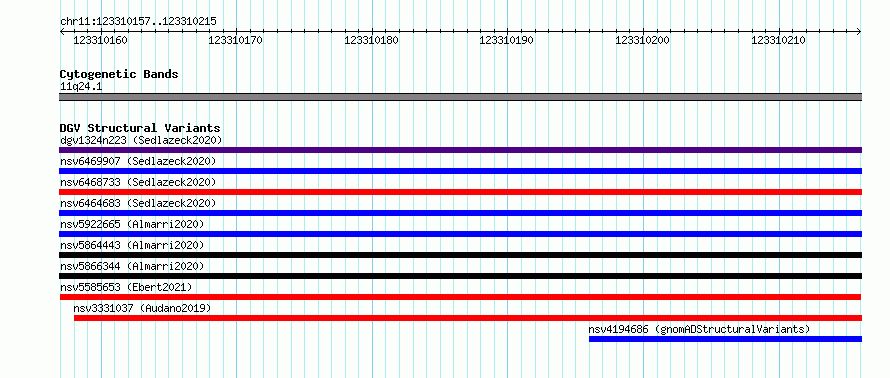Click the blue bar under nsv6469907
Image resolution: width=890 pixels, height=378 pixels.
tap(460, 171)
